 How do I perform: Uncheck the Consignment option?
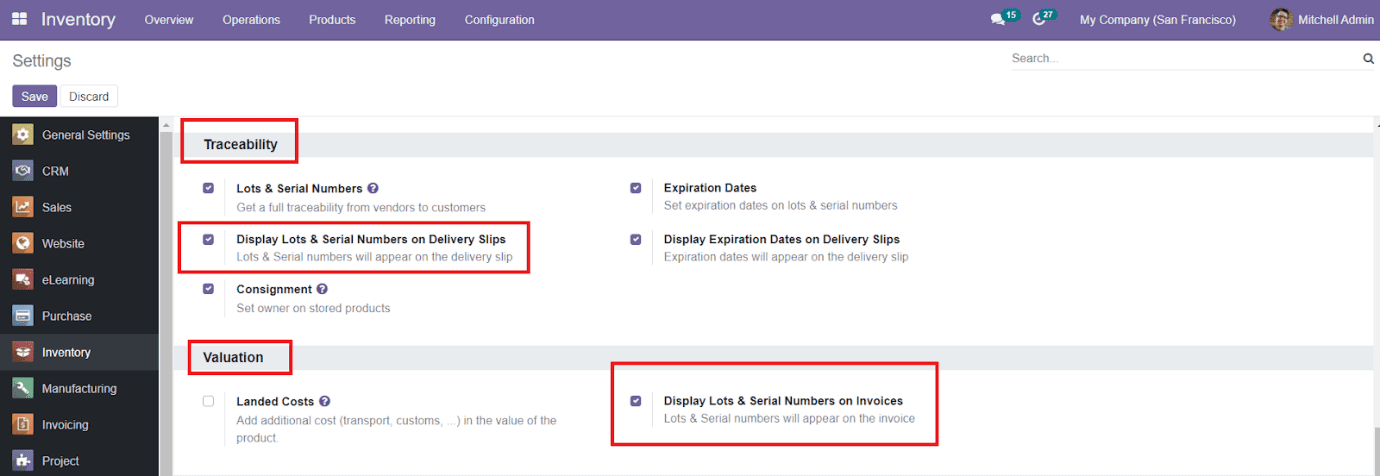(x=208, y=289)
